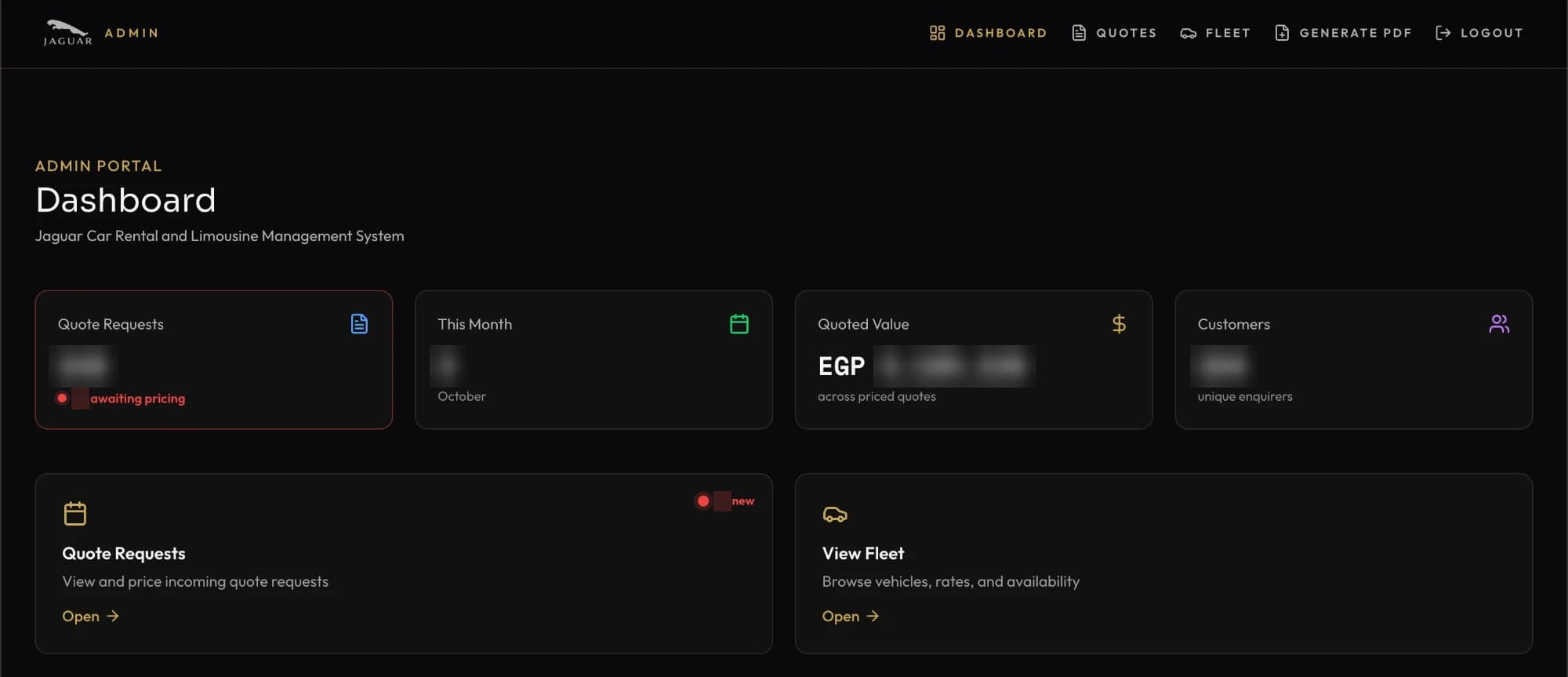The image size is (1568, 677).
Task: Click the red dot beside the new badge
Action: (x=703, y=501)
